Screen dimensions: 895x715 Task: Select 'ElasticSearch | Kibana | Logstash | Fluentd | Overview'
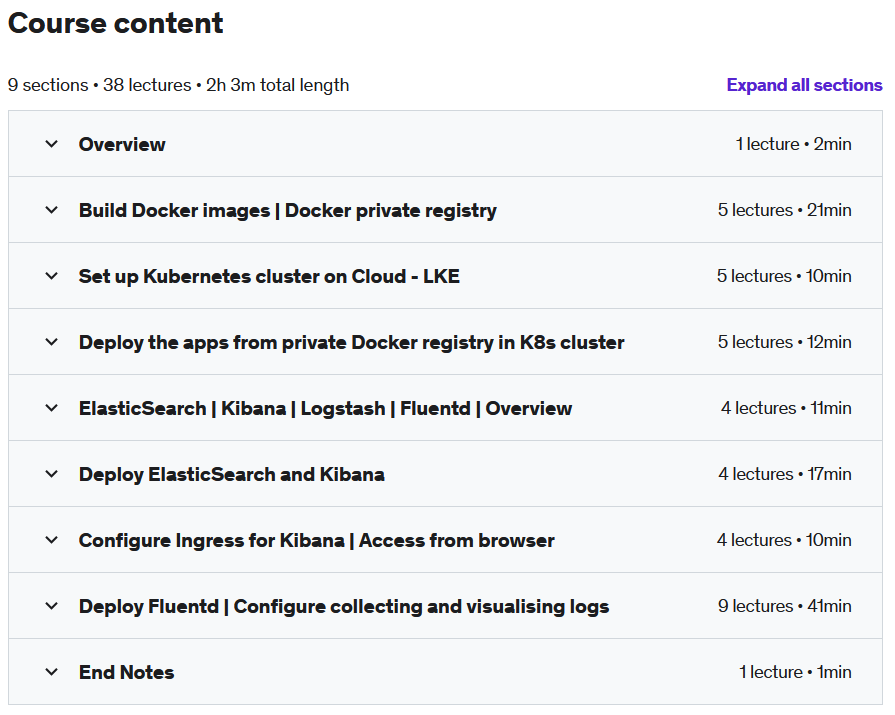[325, 409]
